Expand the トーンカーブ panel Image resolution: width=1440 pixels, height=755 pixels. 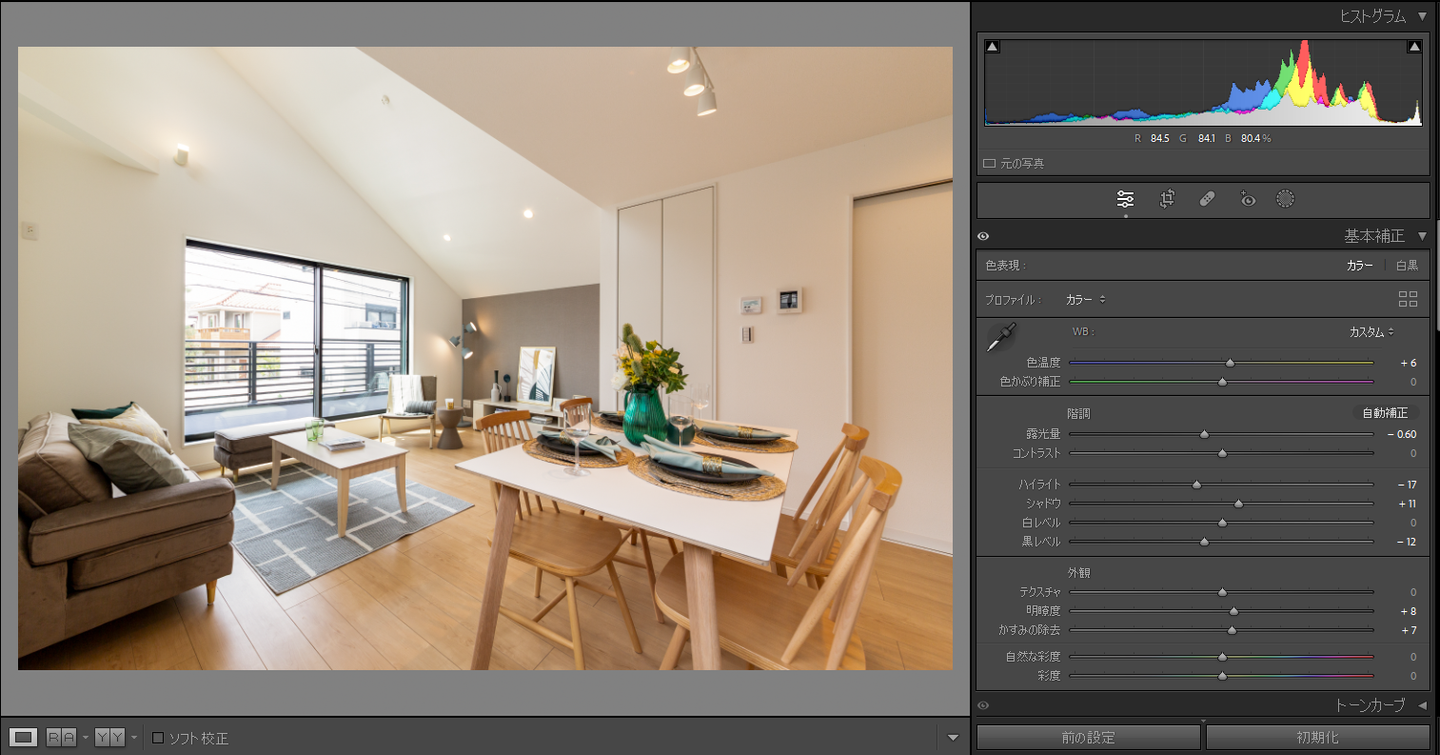point(1423,705)
